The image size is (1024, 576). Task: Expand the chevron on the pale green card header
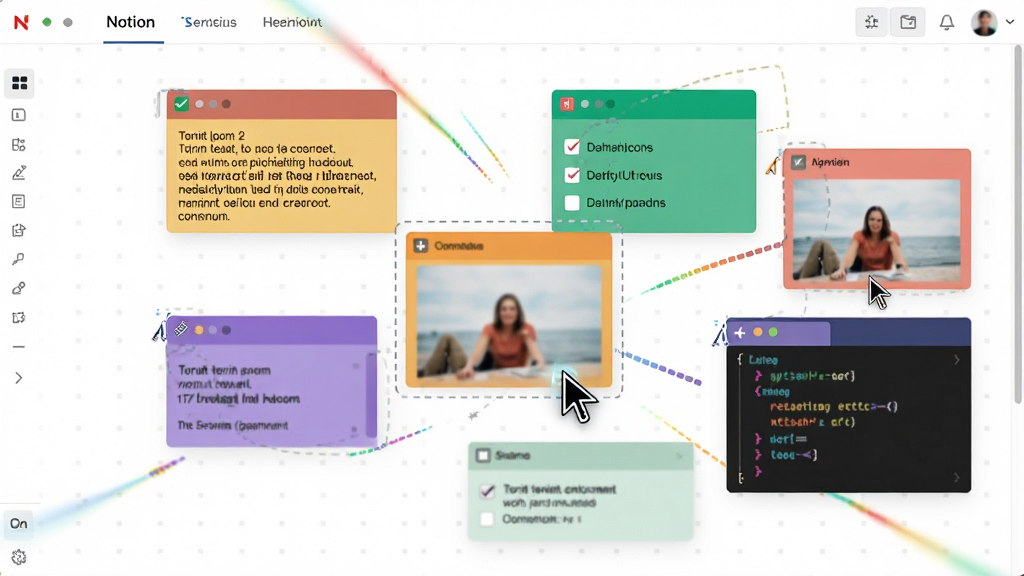[679, 456]
